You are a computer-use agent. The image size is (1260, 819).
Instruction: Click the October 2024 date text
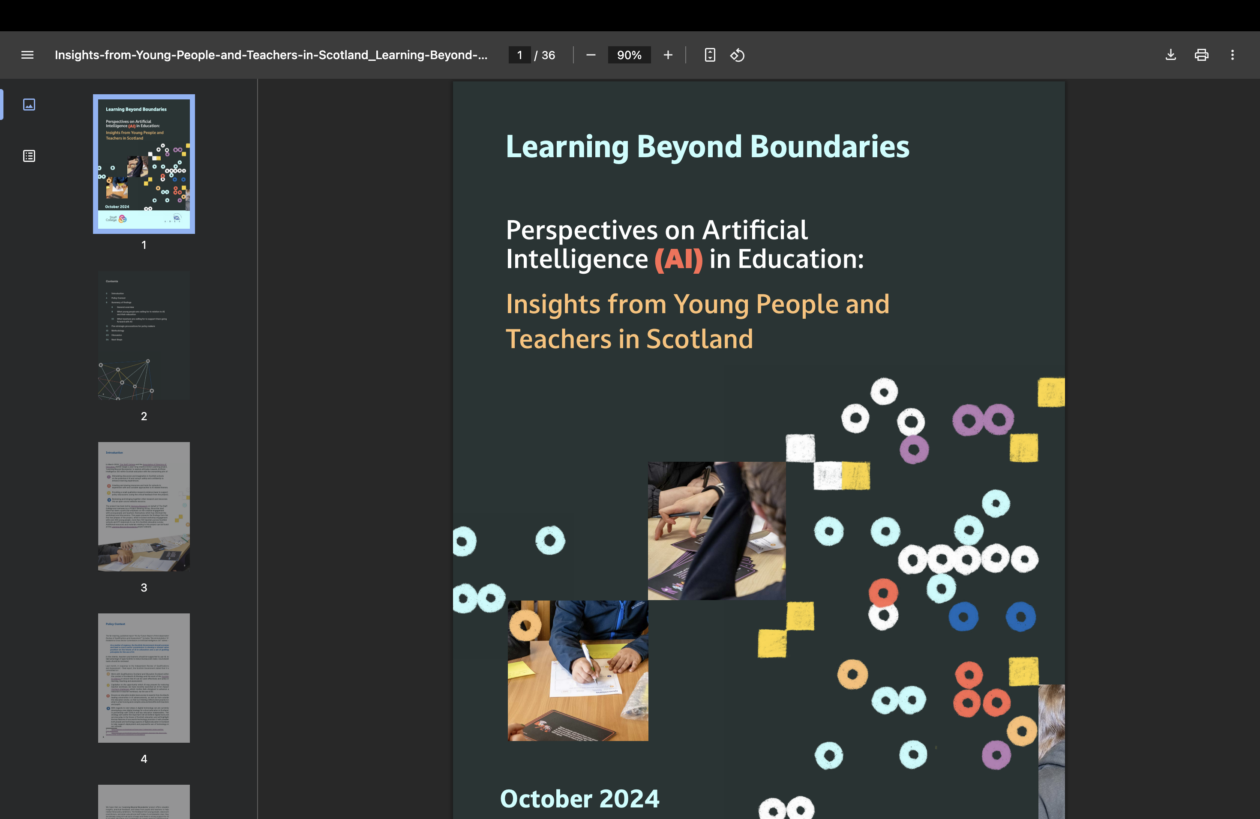tap(579, 798)
